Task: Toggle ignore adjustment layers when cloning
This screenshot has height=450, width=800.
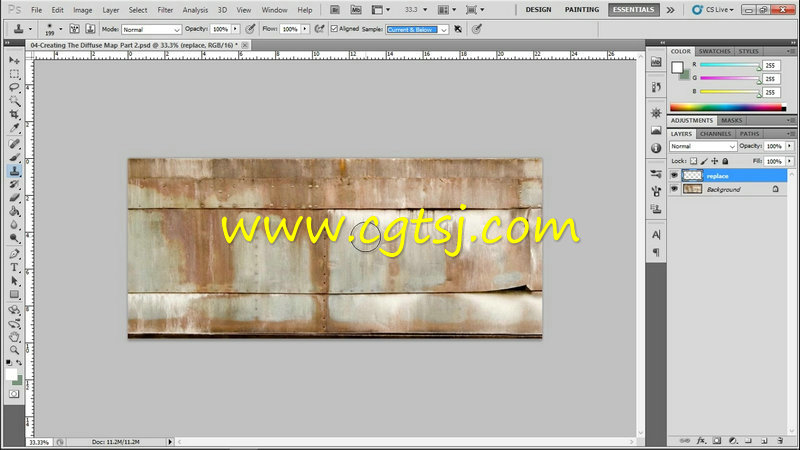Action: (x=458, y=29)
